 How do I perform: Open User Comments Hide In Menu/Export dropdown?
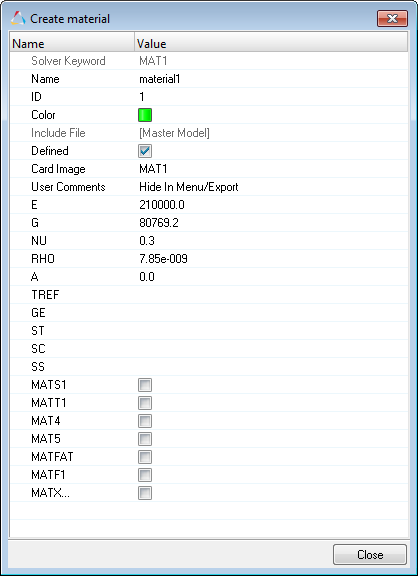click(x=272, y=187)
